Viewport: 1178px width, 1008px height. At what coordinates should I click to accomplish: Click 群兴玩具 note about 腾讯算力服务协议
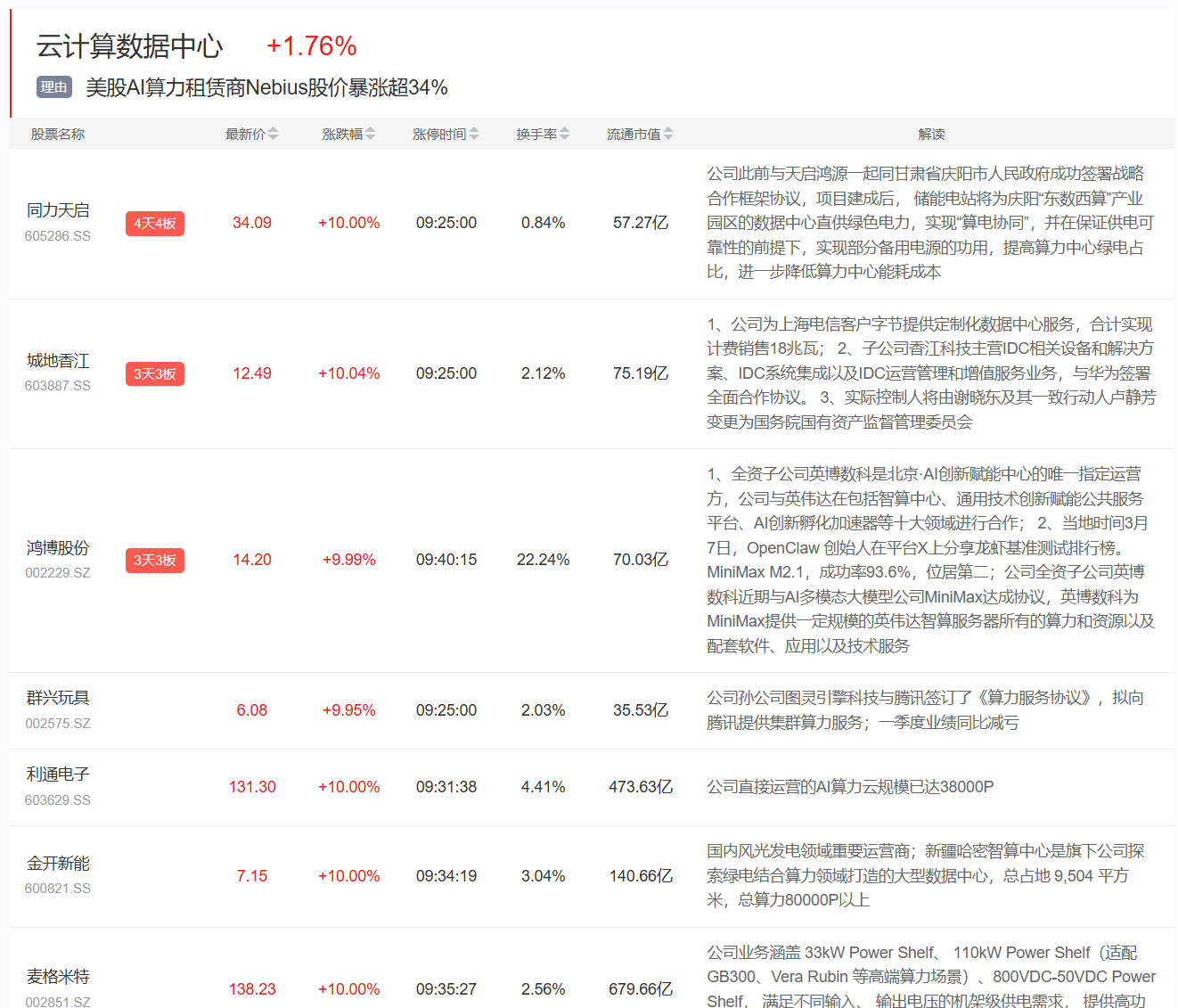[926, 710]
